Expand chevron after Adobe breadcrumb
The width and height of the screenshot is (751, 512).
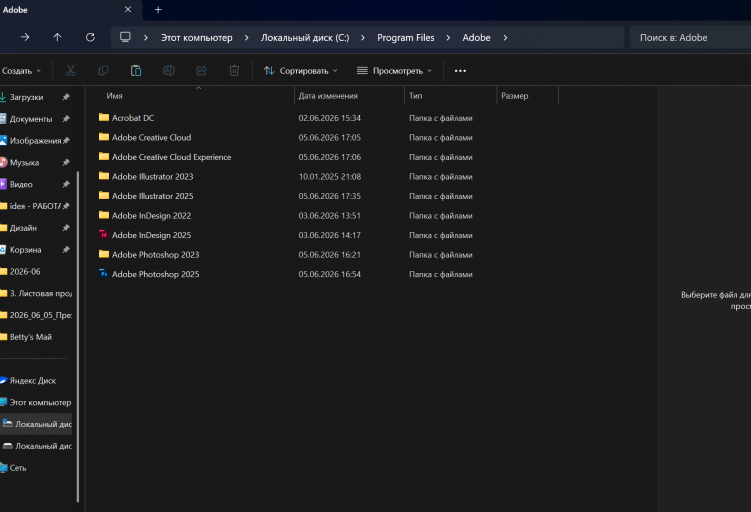point(505,38)
